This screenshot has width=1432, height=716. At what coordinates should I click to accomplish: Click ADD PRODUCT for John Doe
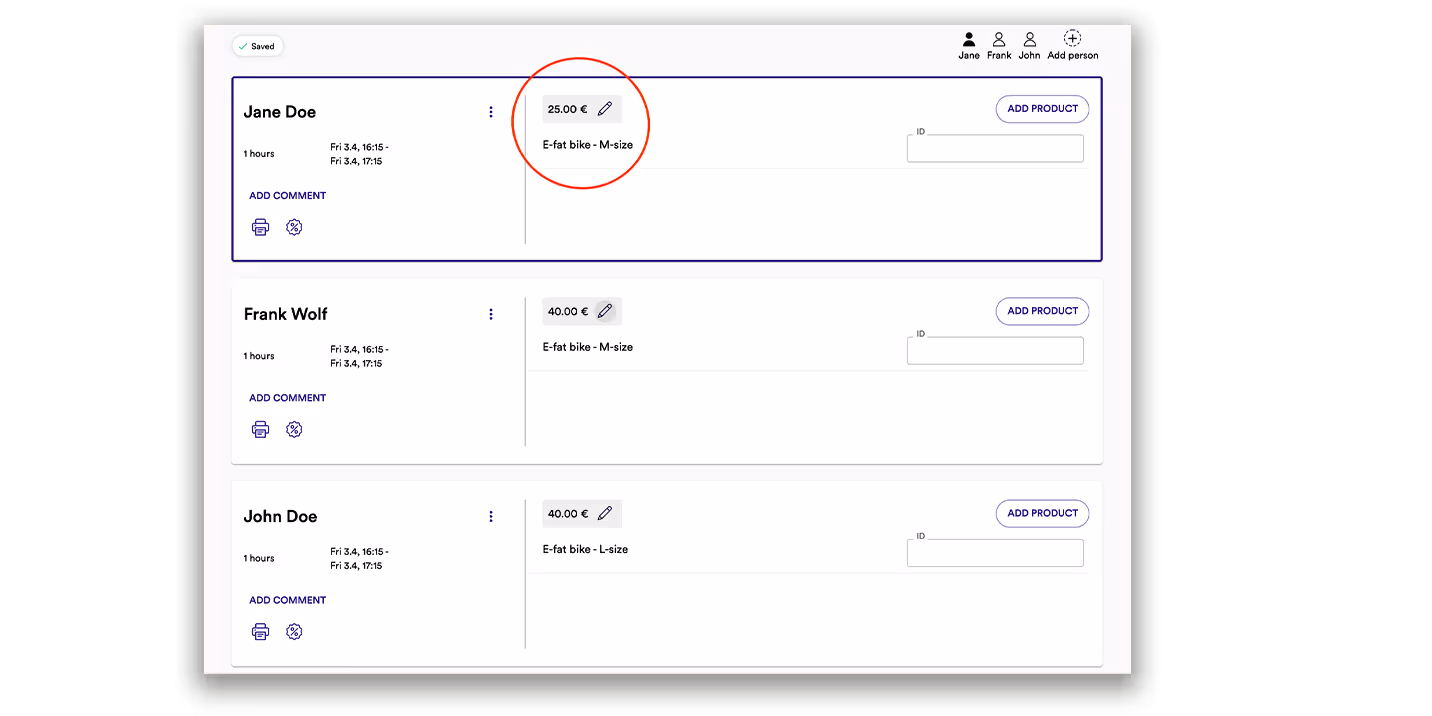pyautogui.click(x=1042, y=513)
